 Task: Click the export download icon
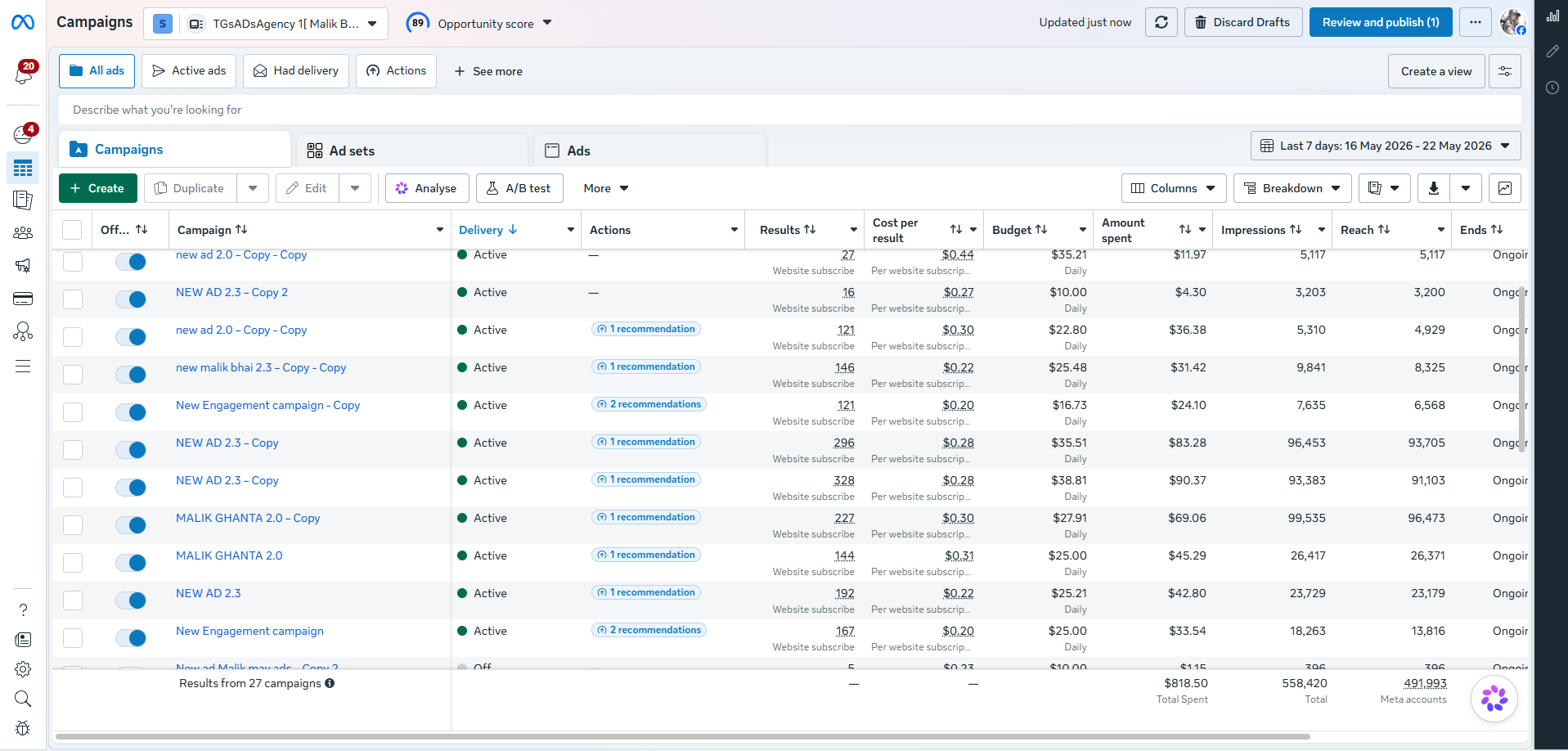tap(1433, 188)
